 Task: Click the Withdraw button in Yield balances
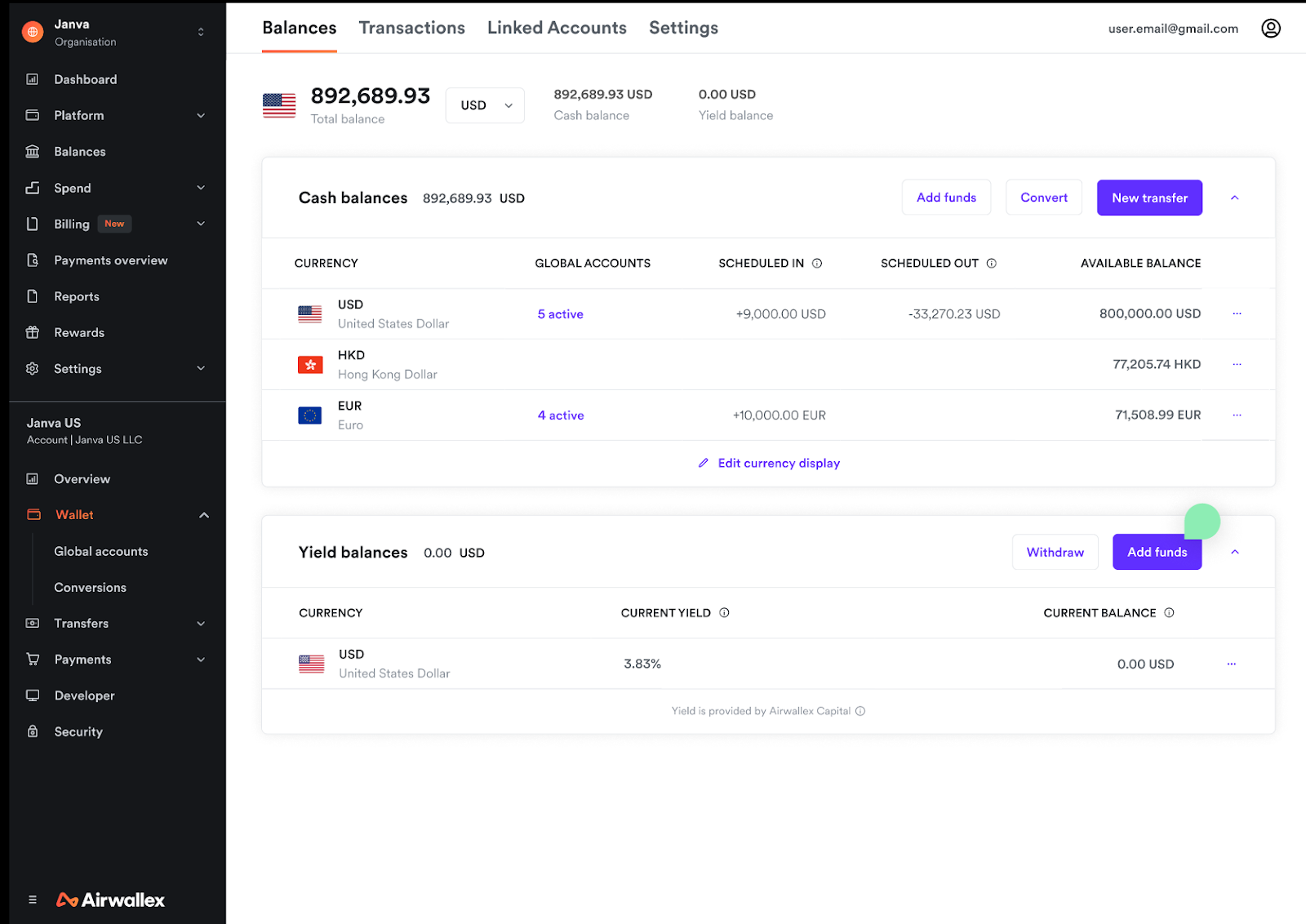point(1055,553)
